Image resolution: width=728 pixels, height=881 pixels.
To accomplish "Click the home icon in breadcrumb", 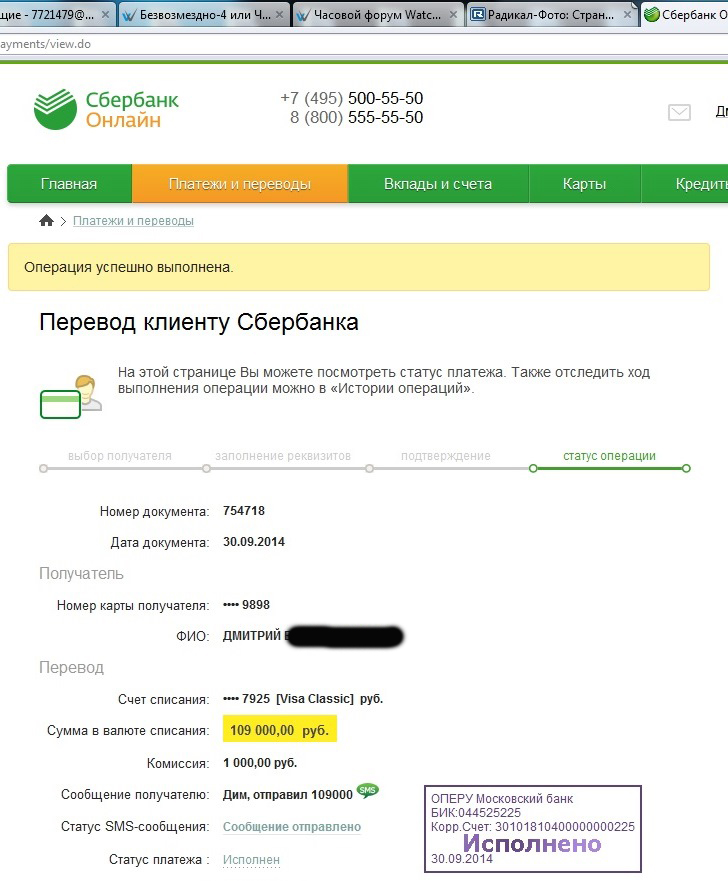I will tap(46, 221).
